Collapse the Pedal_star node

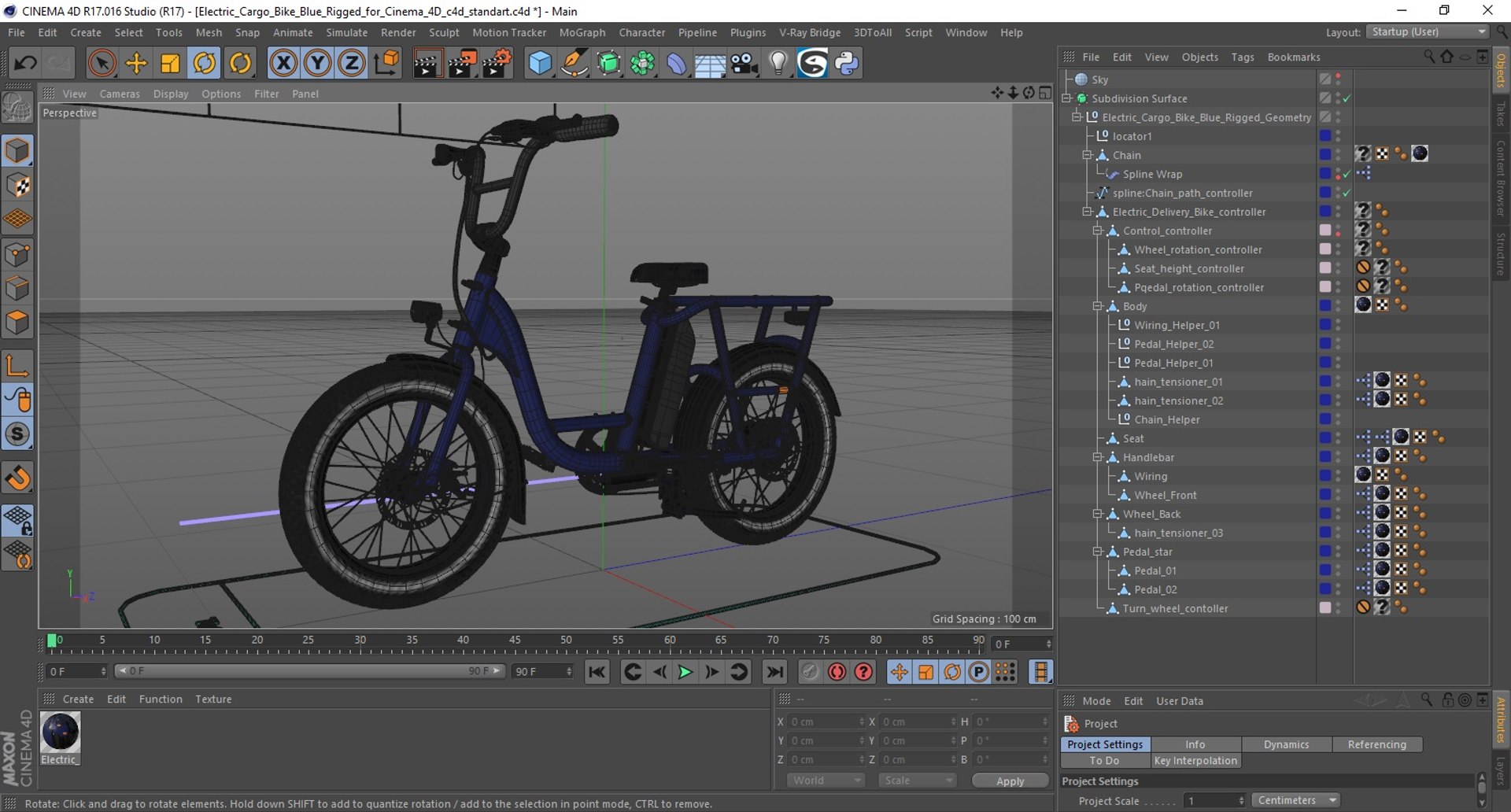tap(1098, 552)
